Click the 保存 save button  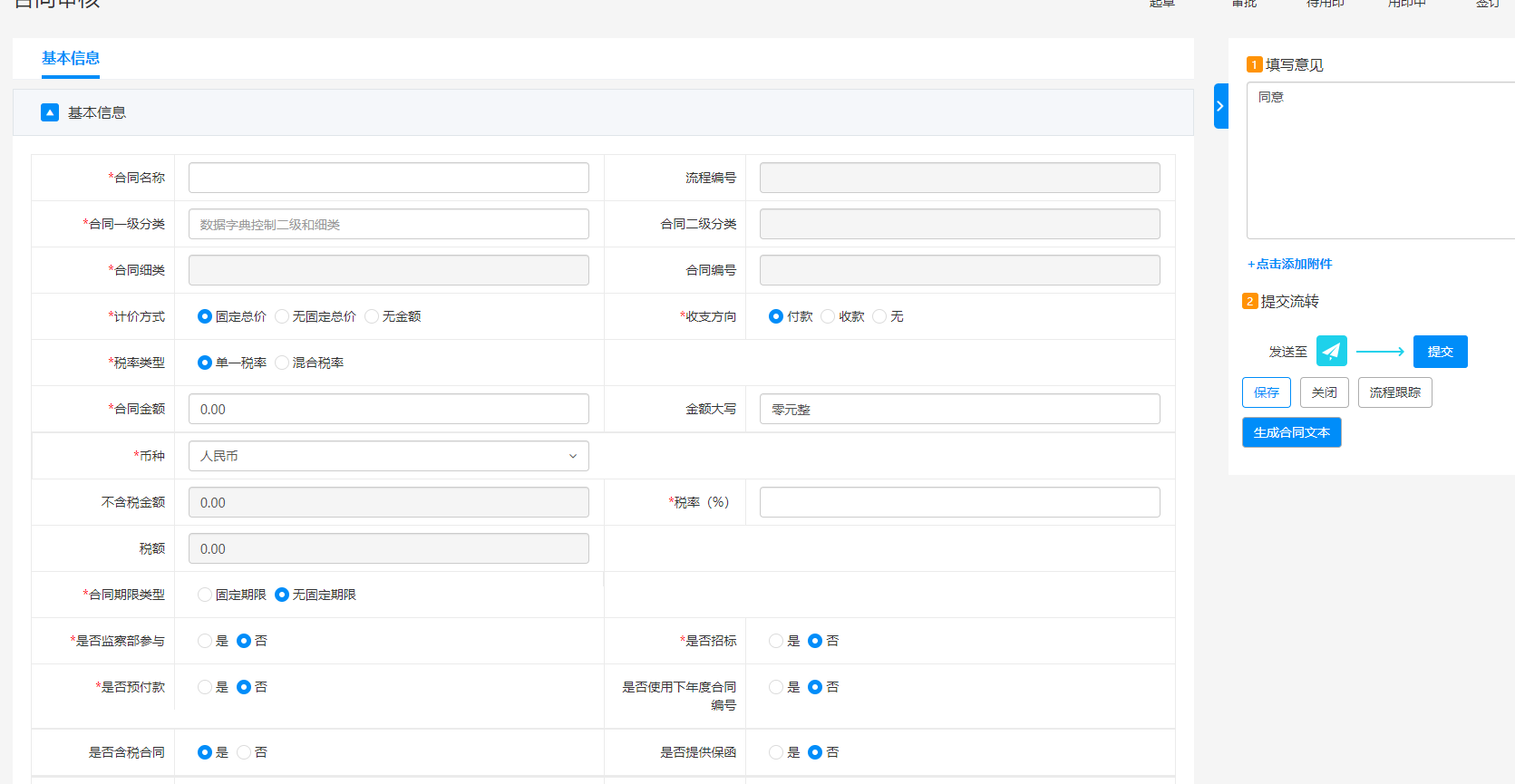click(x=1266, y=392)
